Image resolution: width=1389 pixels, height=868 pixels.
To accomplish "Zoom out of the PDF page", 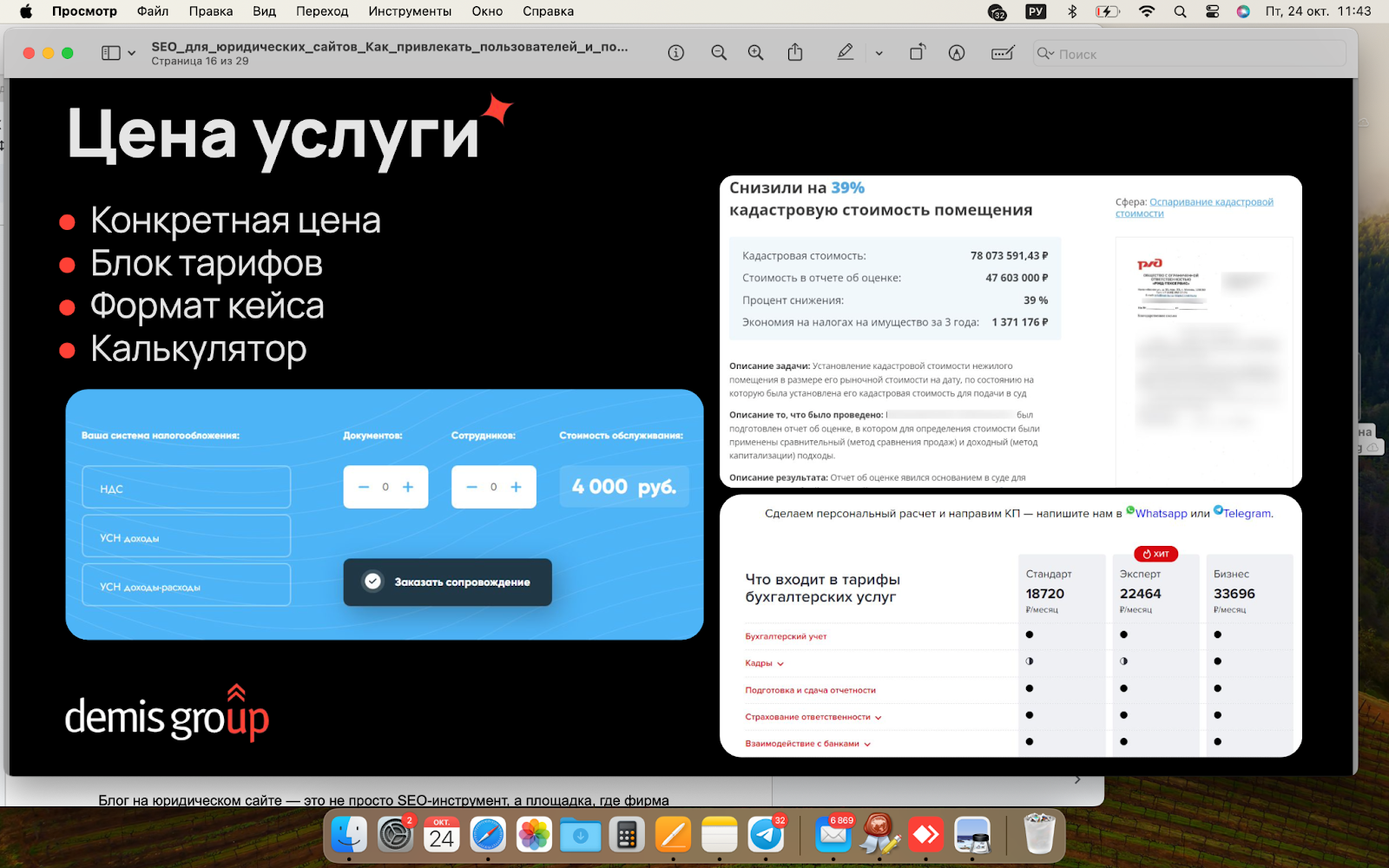I will (x=718, y=52).
